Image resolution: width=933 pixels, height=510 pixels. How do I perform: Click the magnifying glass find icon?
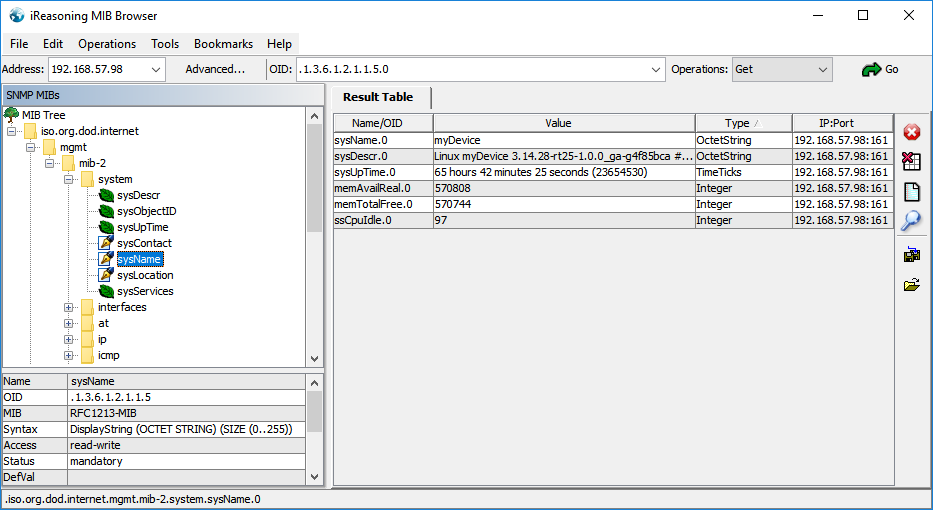pos(911,222)
